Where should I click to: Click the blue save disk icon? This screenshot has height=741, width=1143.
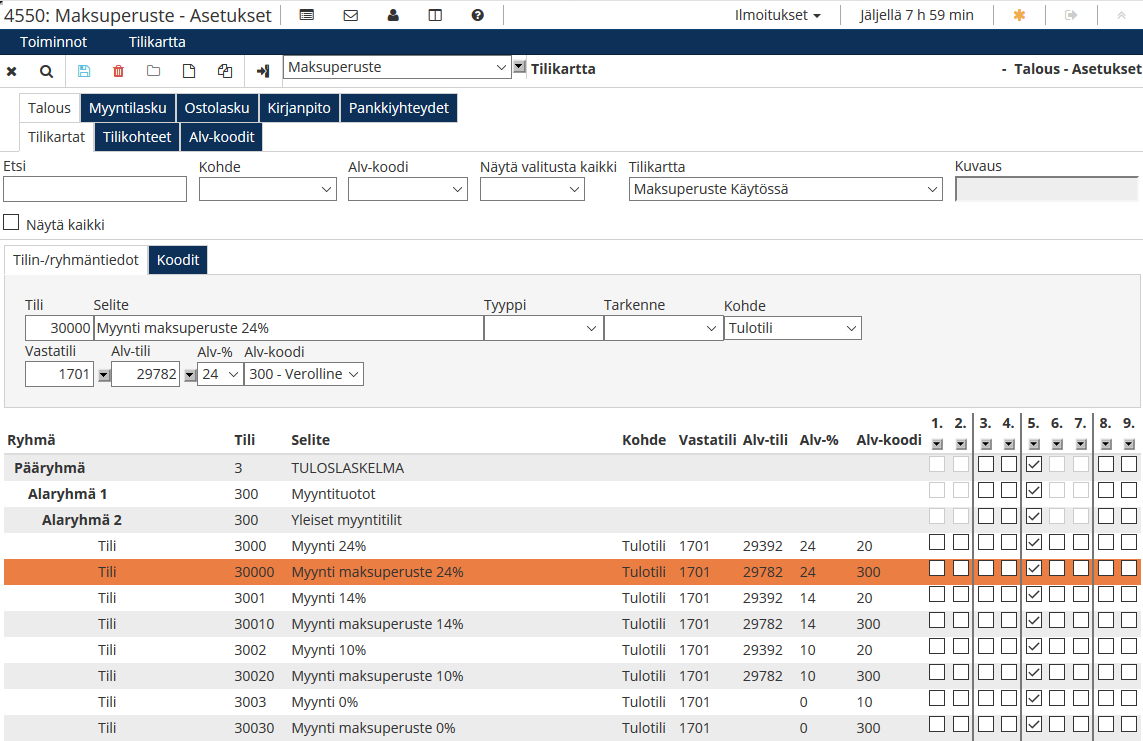83,71
